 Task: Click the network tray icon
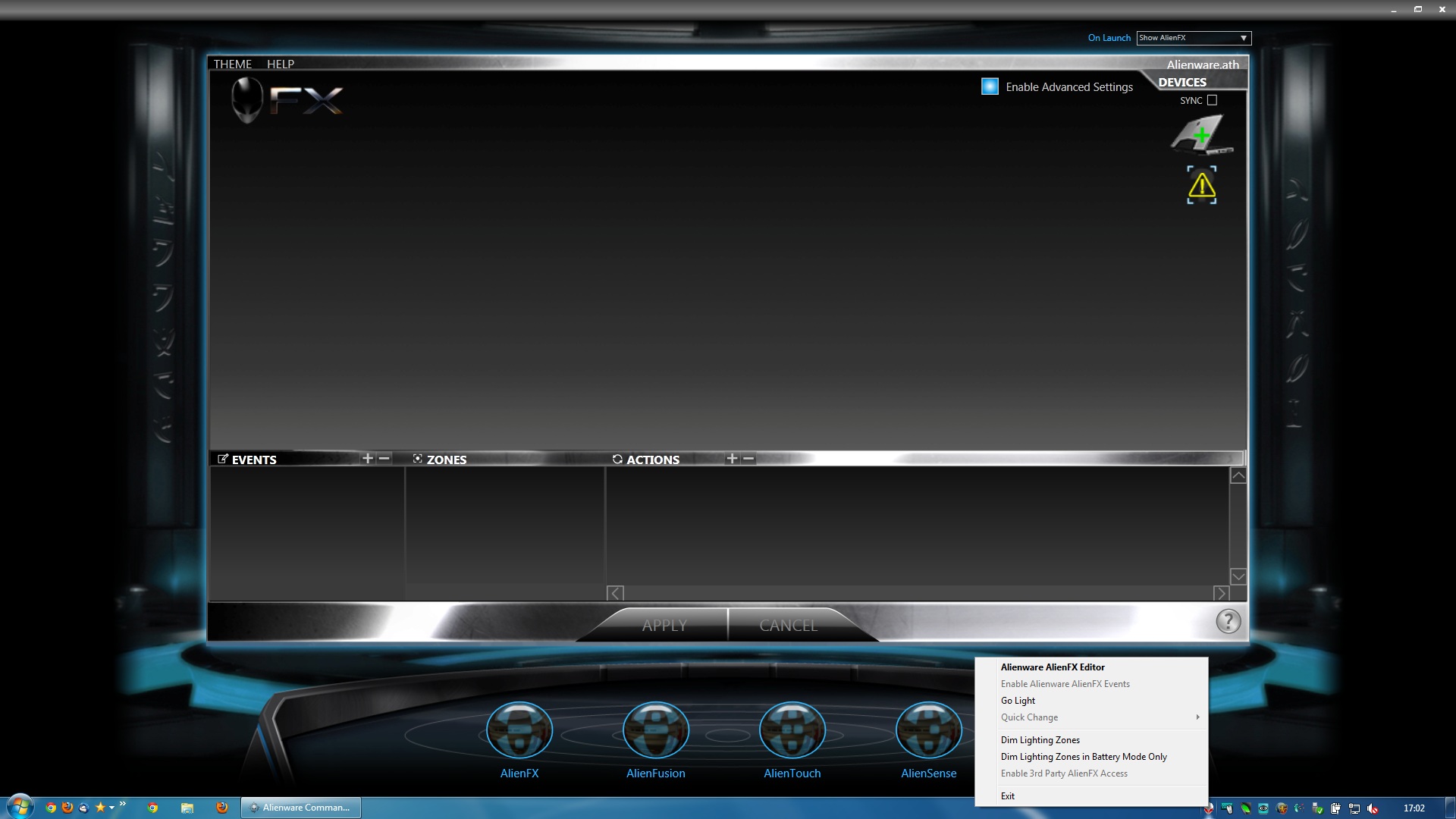pos(1354,808)
